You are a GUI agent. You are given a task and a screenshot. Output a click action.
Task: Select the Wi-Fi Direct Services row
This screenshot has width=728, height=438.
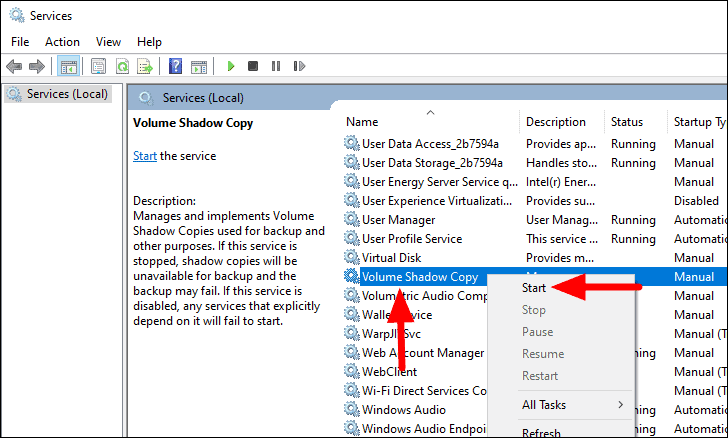coord(424,391)
